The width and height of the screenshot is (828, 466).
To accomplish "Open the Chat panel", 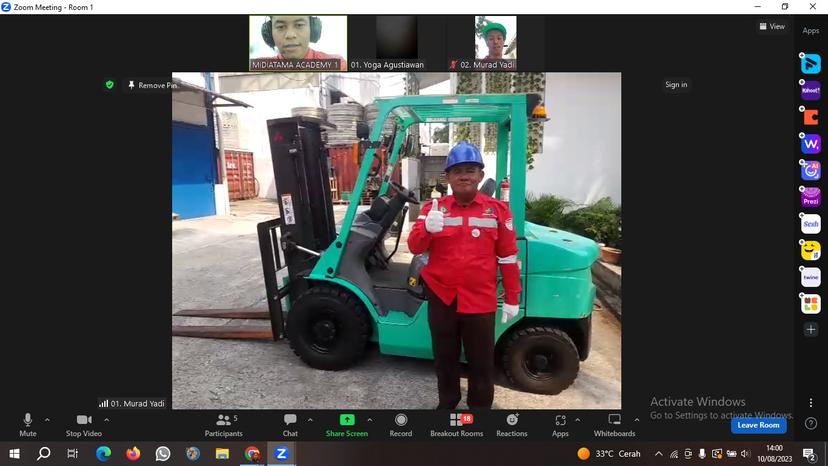I will [290, 425].
